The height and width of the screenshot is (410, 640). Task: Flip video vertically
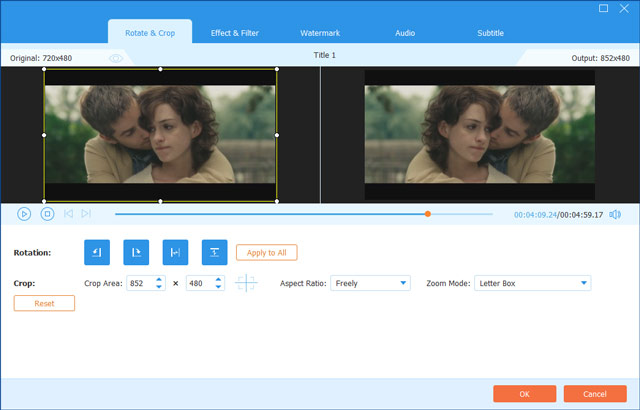point(214,252)
